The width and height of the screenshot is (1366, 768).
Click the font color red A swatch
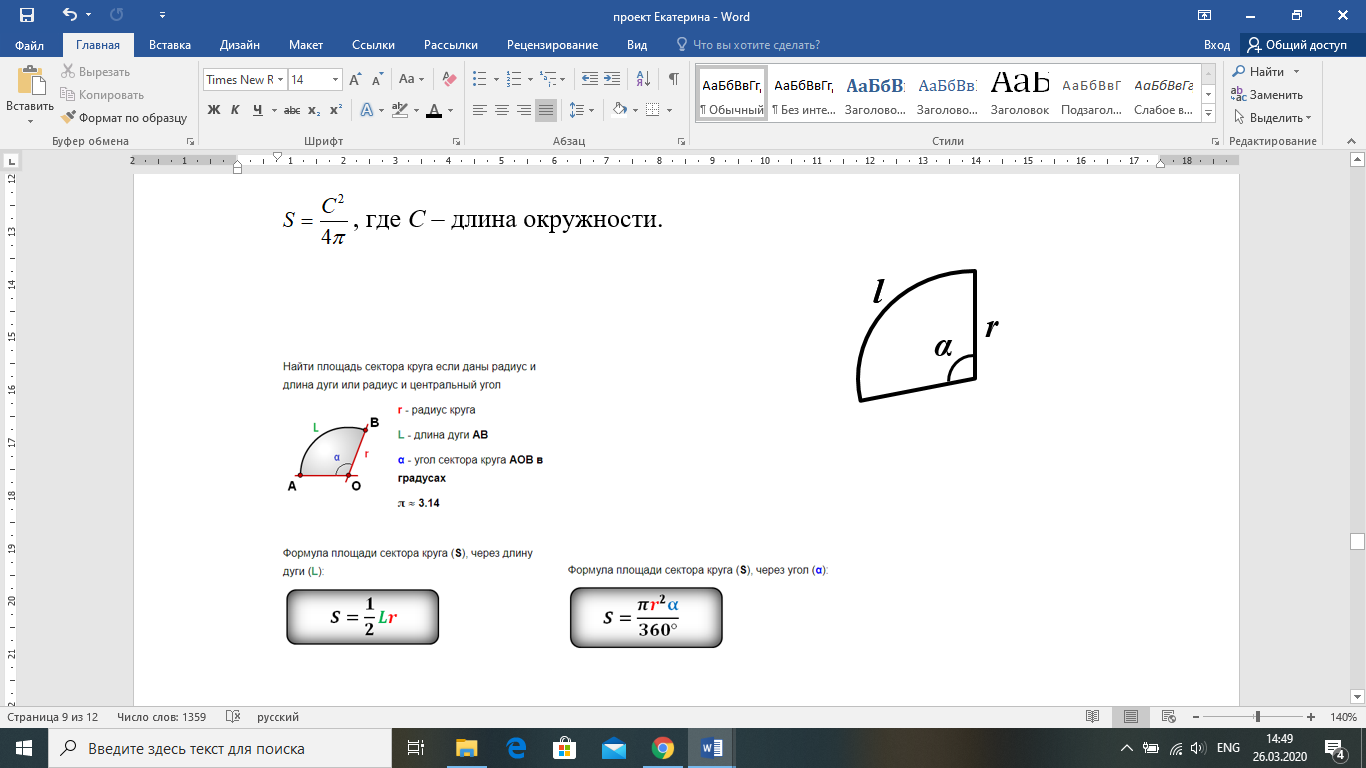434,110
